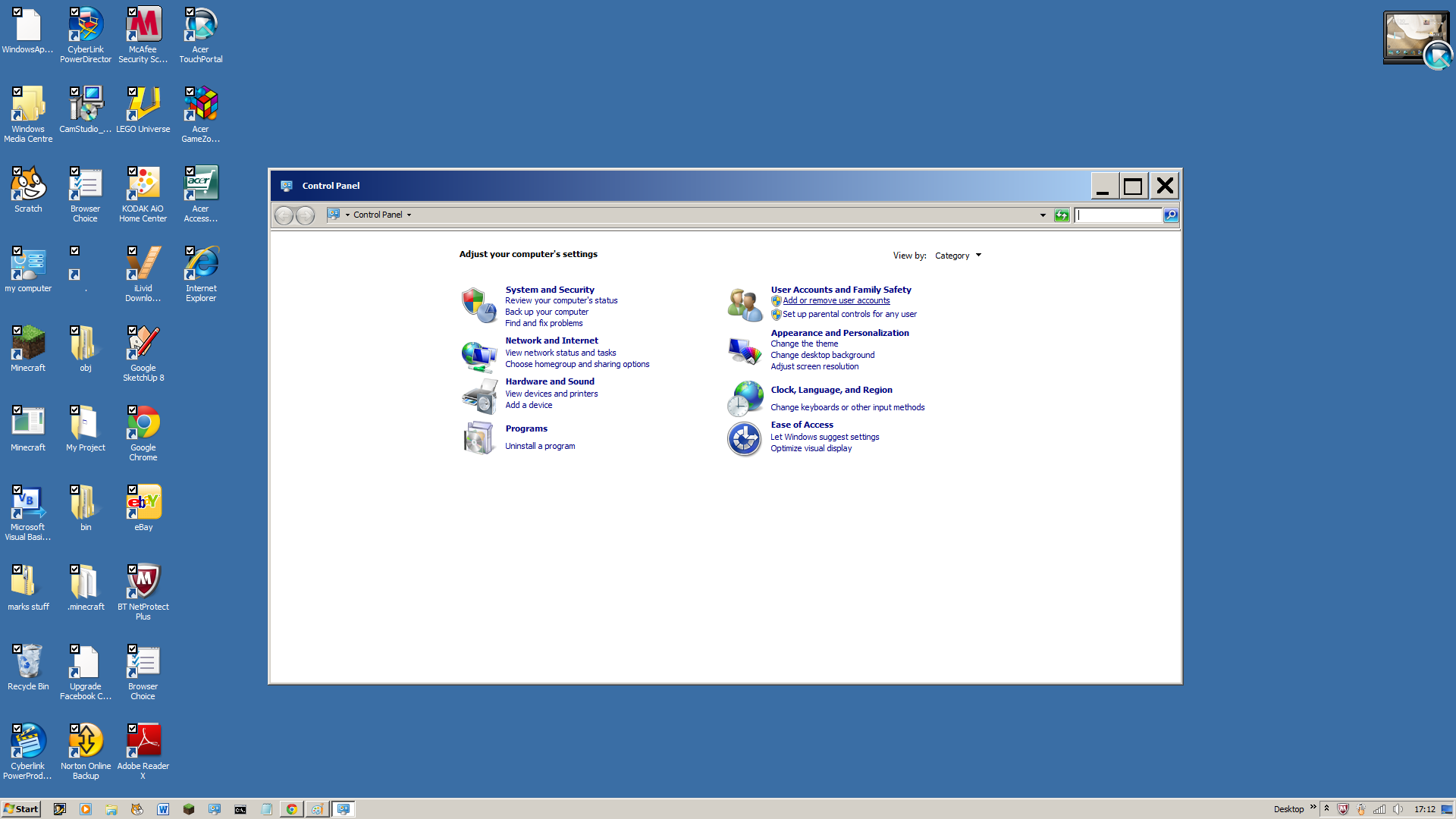This screenshot has width=1456, height=819.
Task: Click inside the Control Panel search box
Action: [x=1119, y=215]
